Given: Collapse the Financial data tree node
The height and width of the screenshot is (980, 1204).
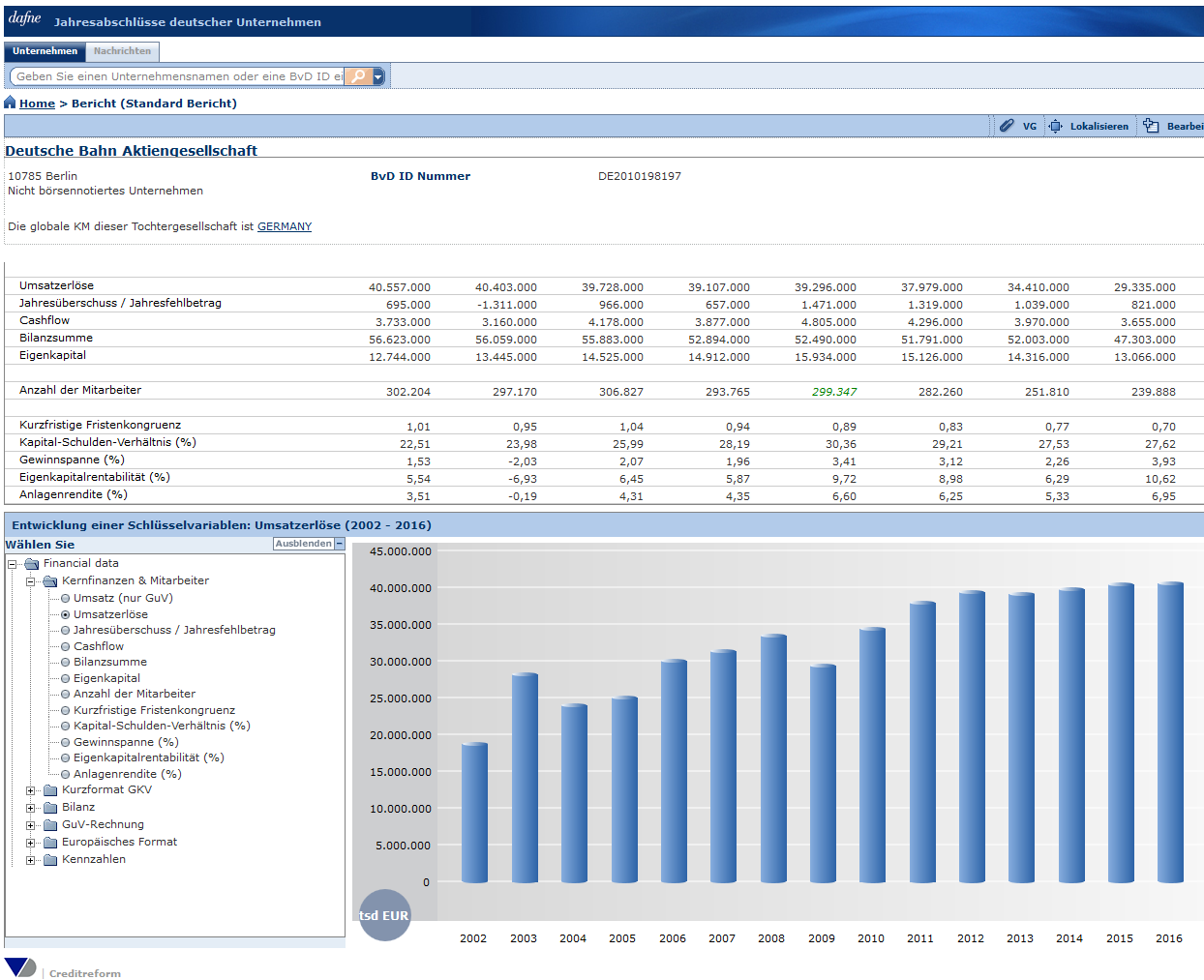Looking at the screenshot, I should click(x=13, y=564).
